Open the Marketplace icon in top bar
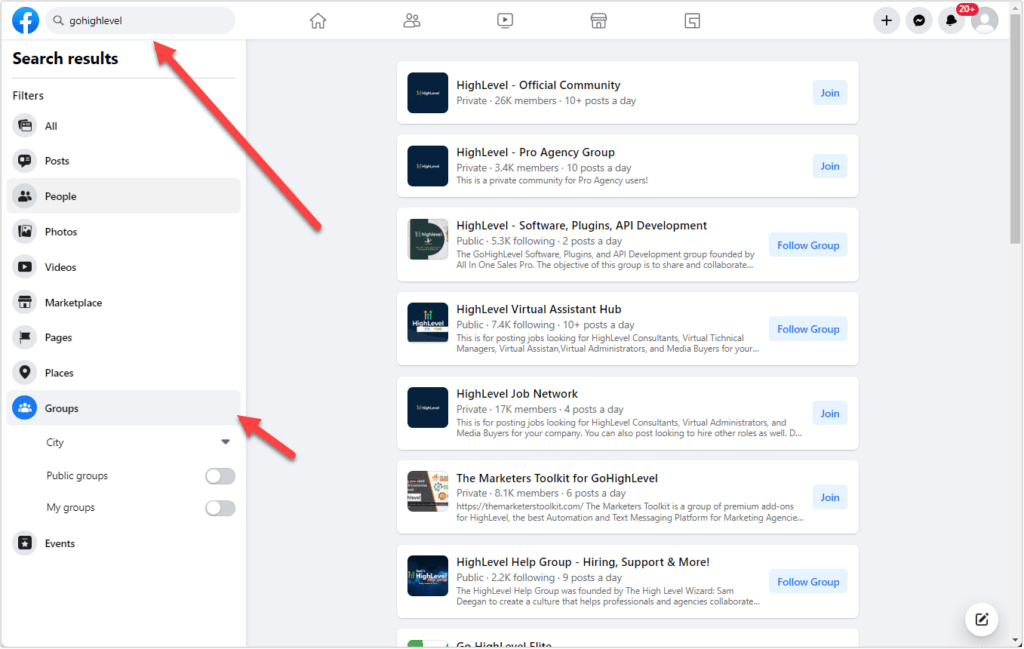Viewport: 1024px width, 649px height. pyautogui.click(x=598, y=21)
